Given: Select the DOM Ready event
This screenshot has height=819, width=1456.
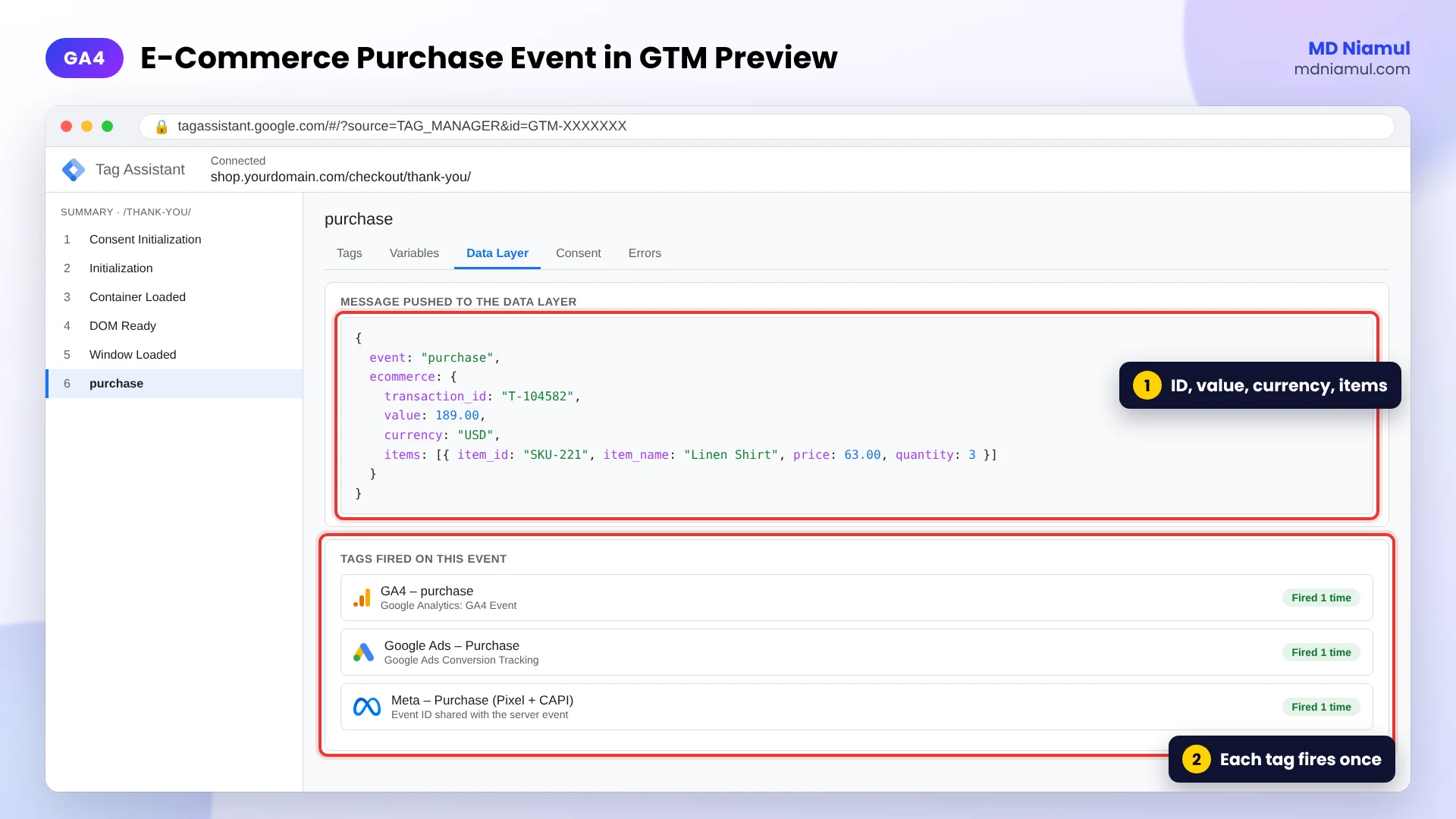Looking at the screenshot, I should pos(174,326).
